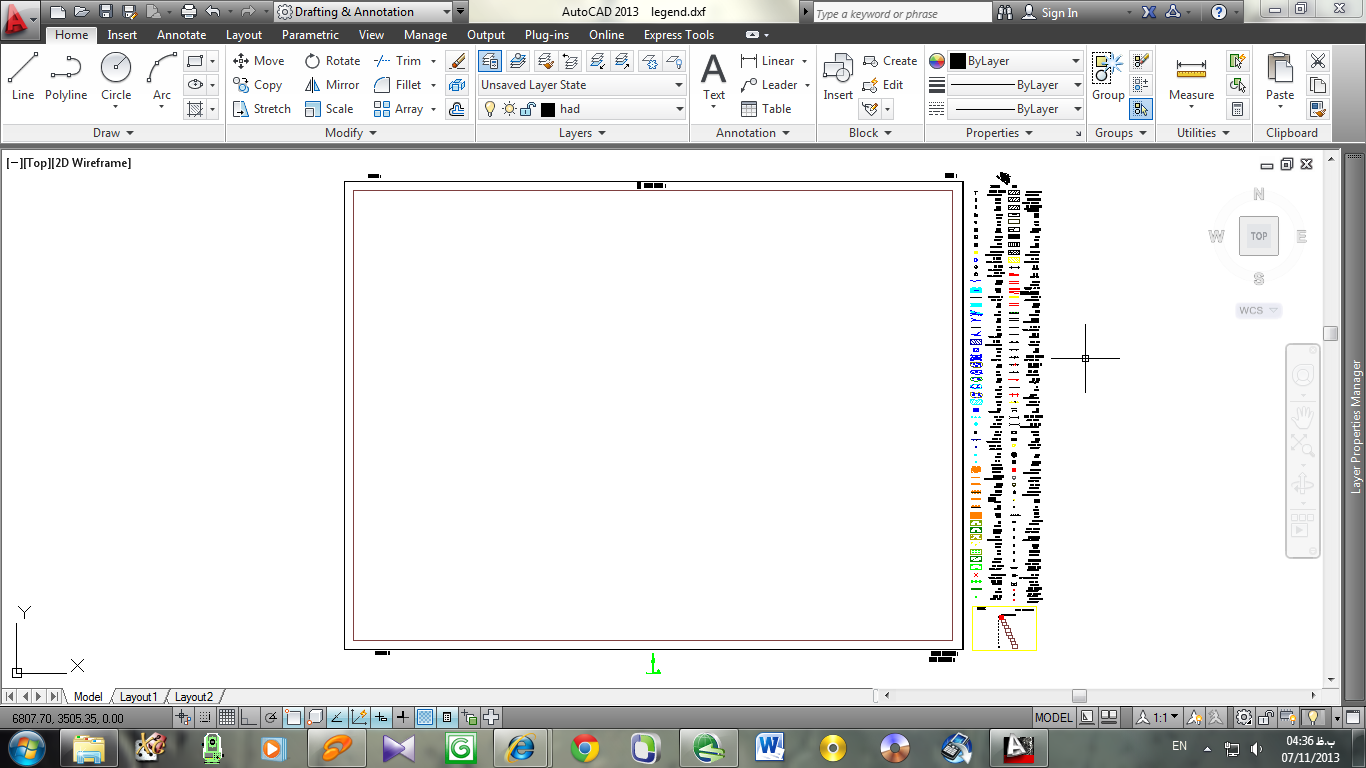Expand the Layers panel

click(x=582, y=133)
